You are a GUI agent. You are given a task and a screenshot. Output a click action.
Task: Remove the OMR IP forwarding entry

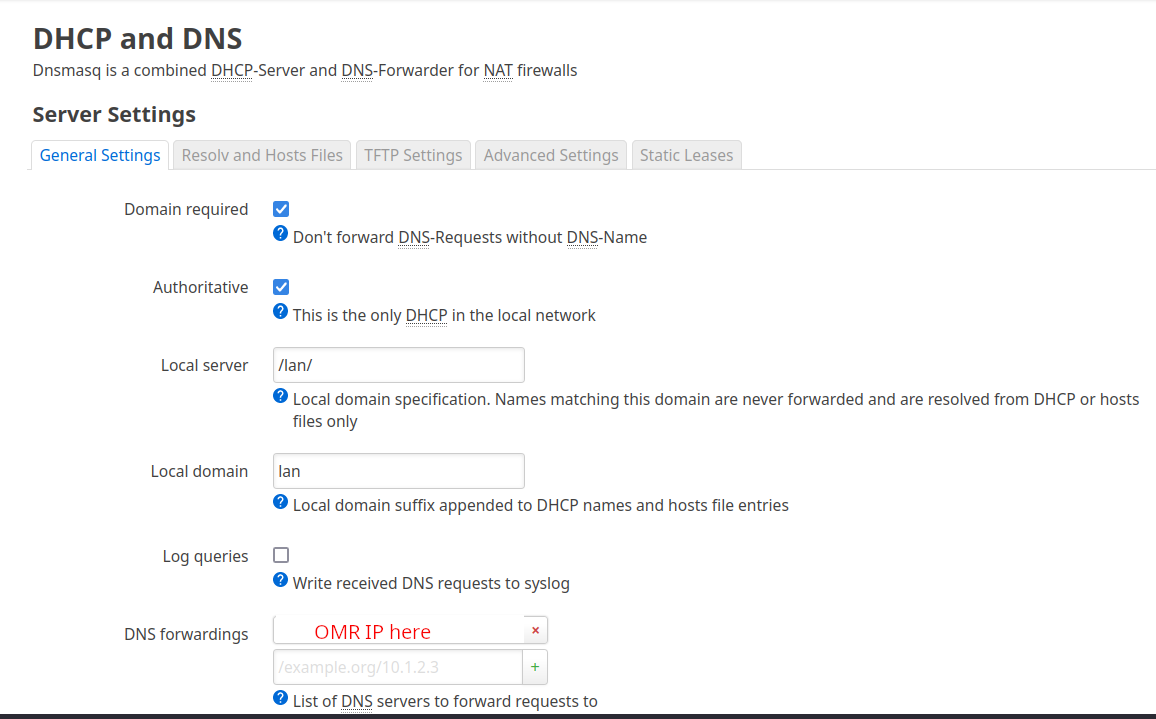coord(536,631)
